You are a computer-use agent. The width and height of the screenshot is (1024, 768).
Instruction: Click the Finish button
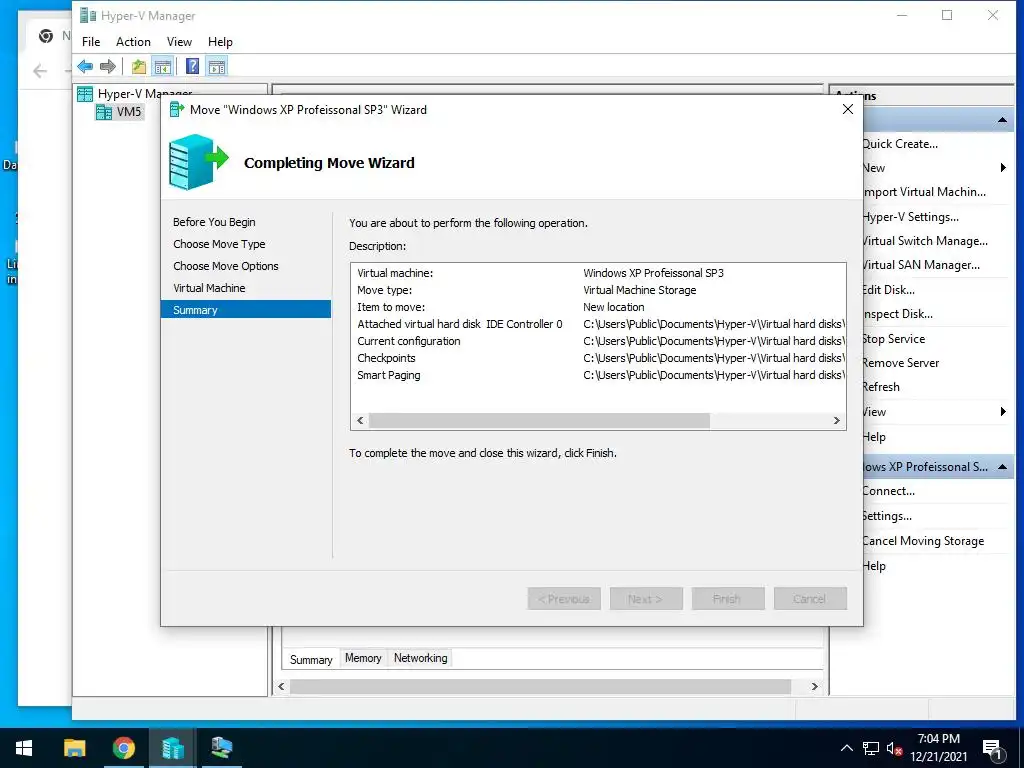tap(728, 599)
